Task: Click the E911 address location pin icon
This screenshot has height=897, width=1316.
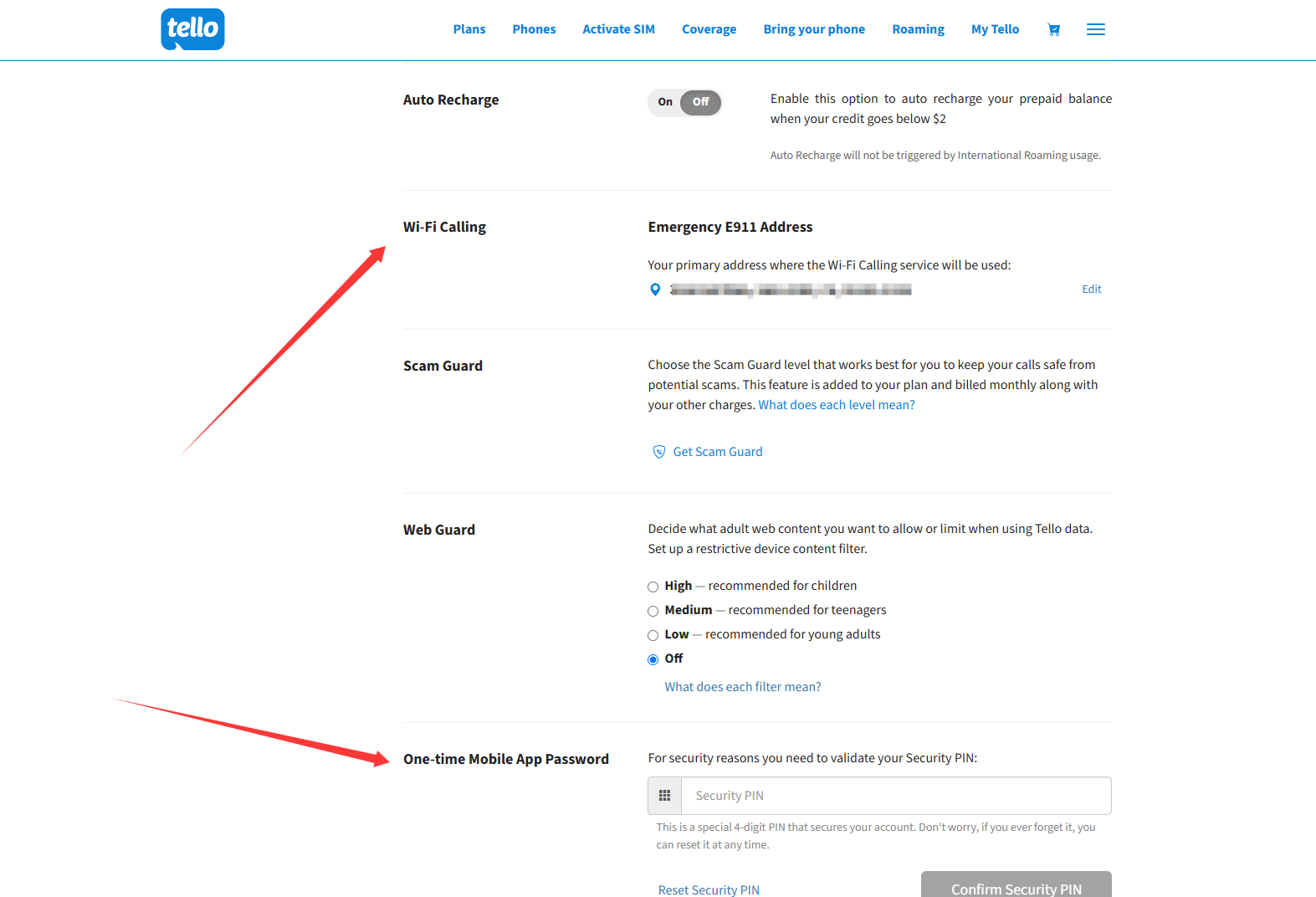Action: (655, 290)
